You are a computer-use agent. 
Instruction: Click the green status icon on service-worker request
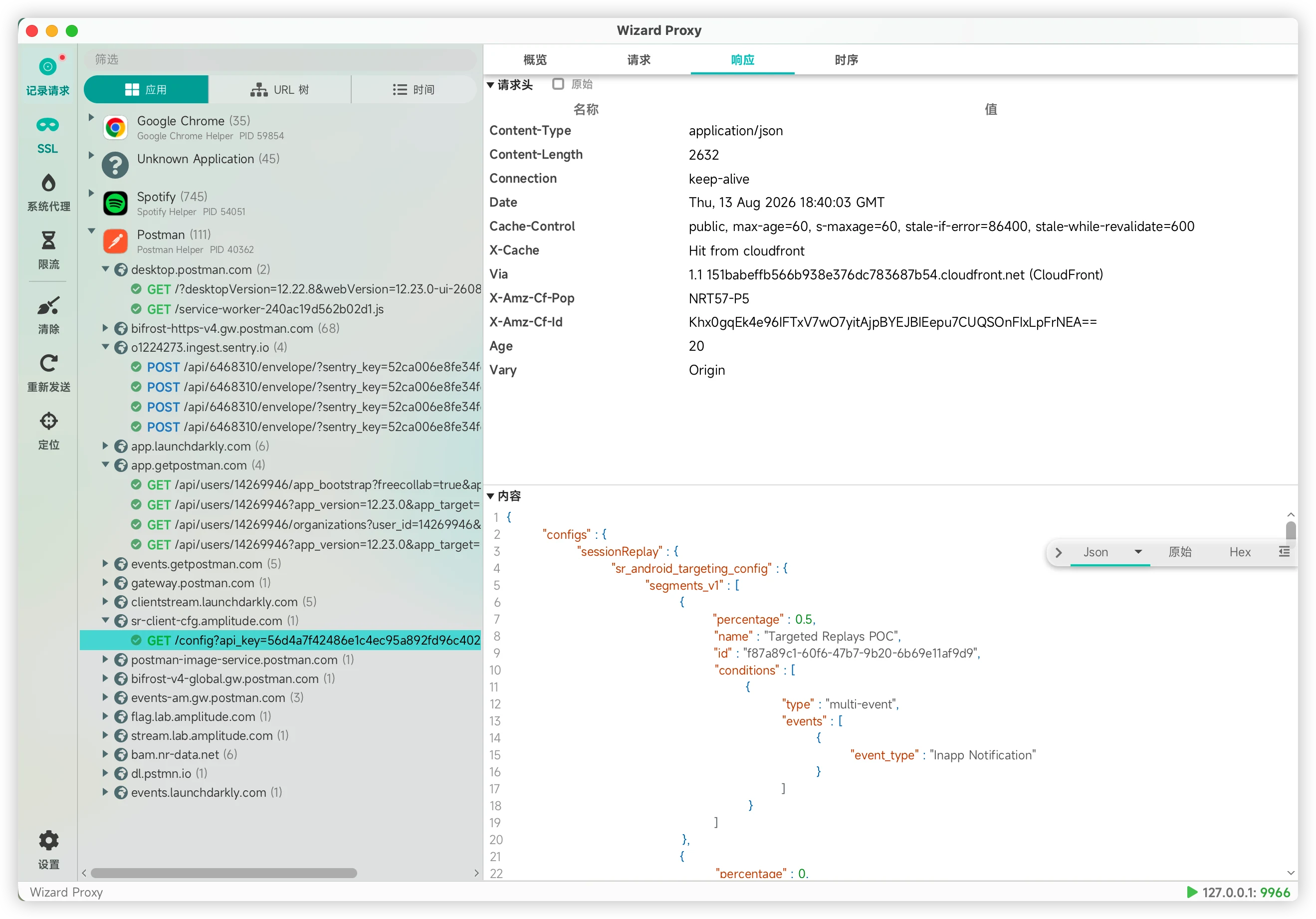pyautogui.click(x=136, y=309)
